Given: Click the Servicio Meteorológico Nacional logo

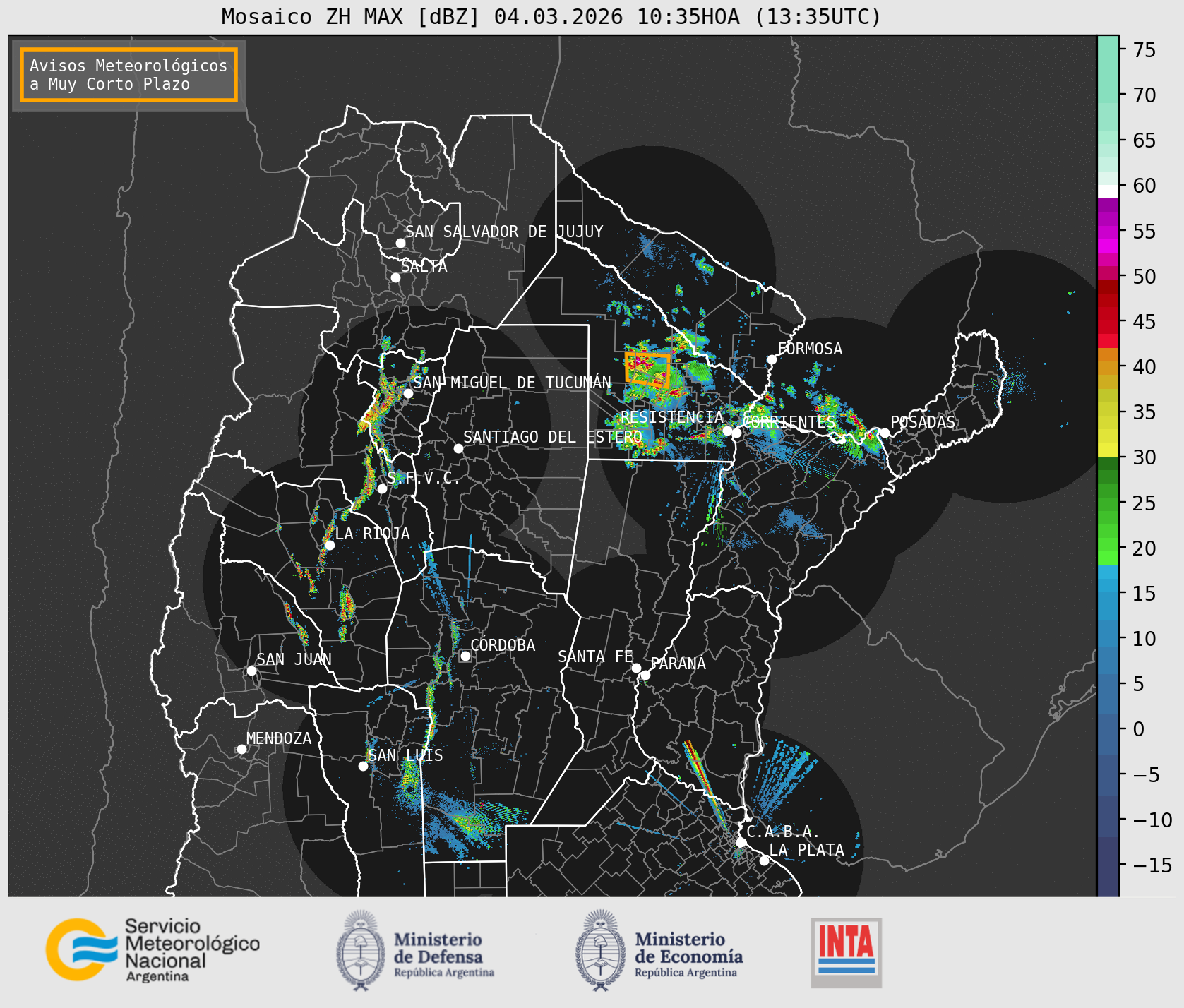Looking at the screenshot, I should (x=153, y=949).
